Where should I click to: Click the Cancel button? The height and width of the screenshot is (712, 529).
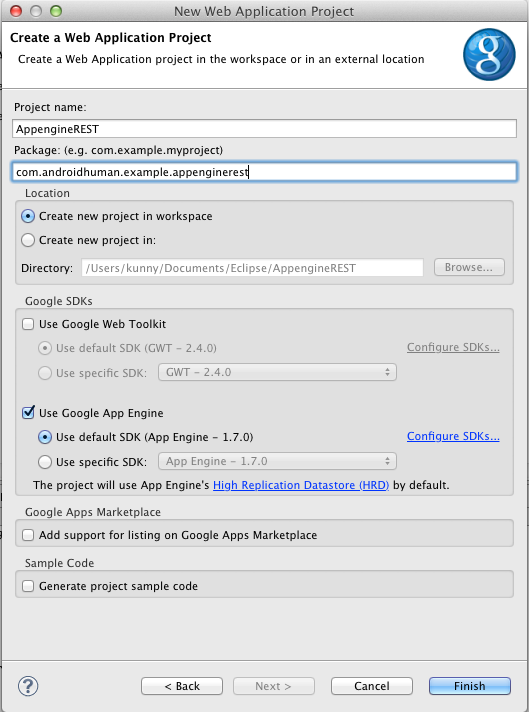371,686
